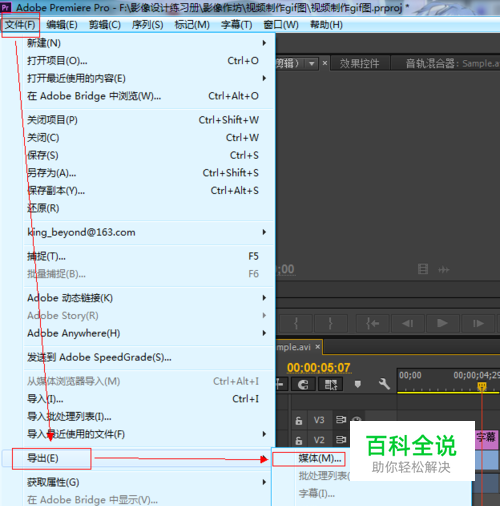Open the 序列(S) menu

coord(147,25)
